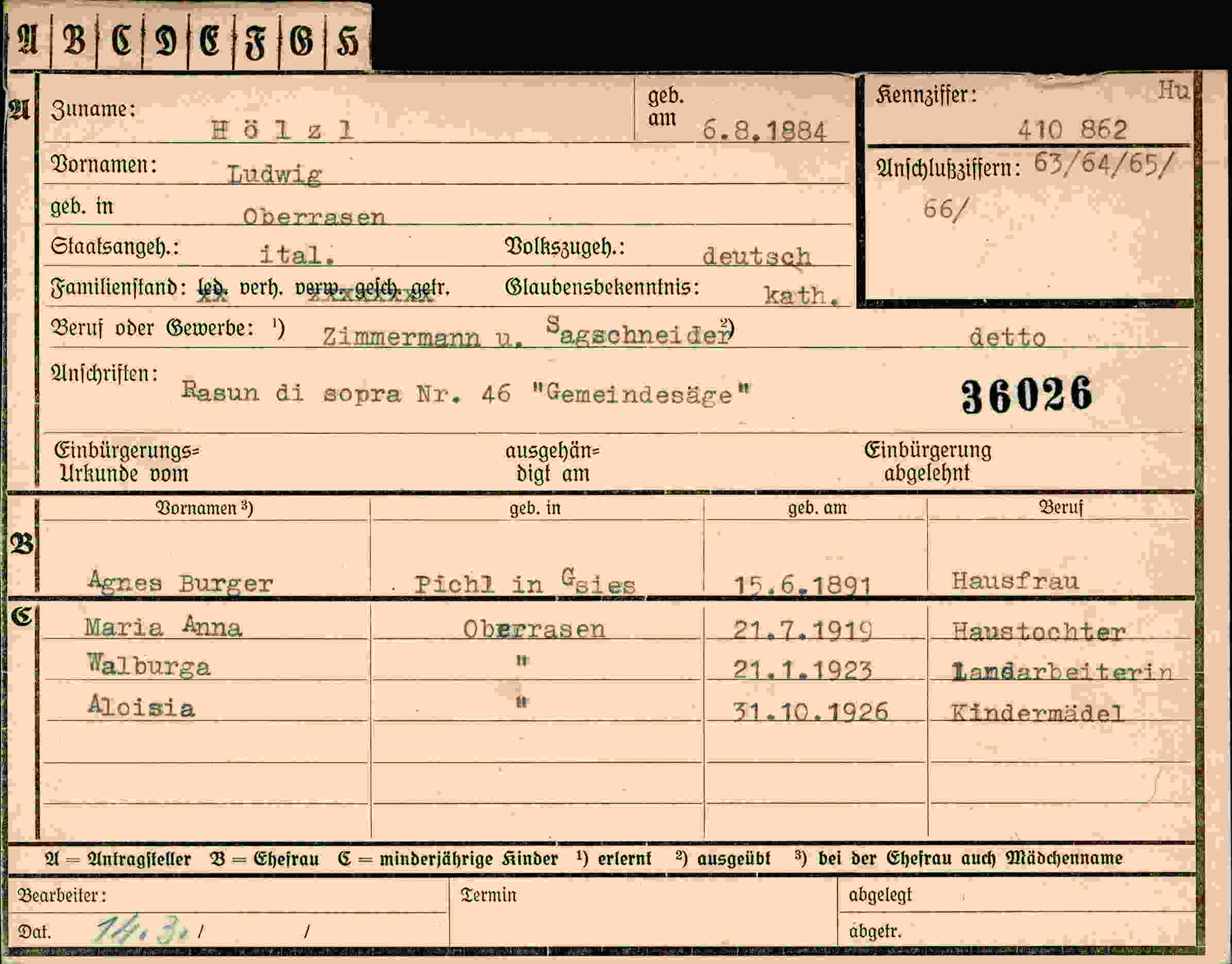Click the column header 'Beruf'
This screenshot has width=1232, height=964.
[1061, 507]
